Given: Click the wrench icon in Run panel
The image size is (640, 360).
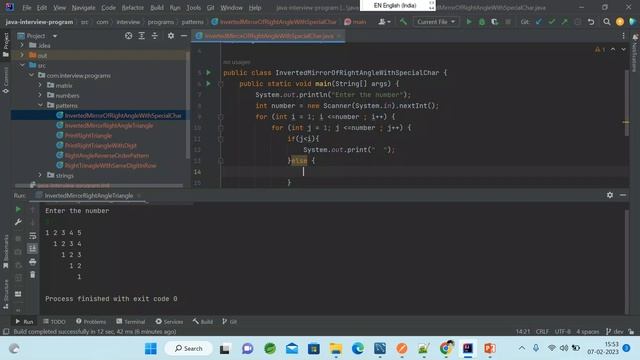Looking at the screenshot, I should tap(18, 222).
